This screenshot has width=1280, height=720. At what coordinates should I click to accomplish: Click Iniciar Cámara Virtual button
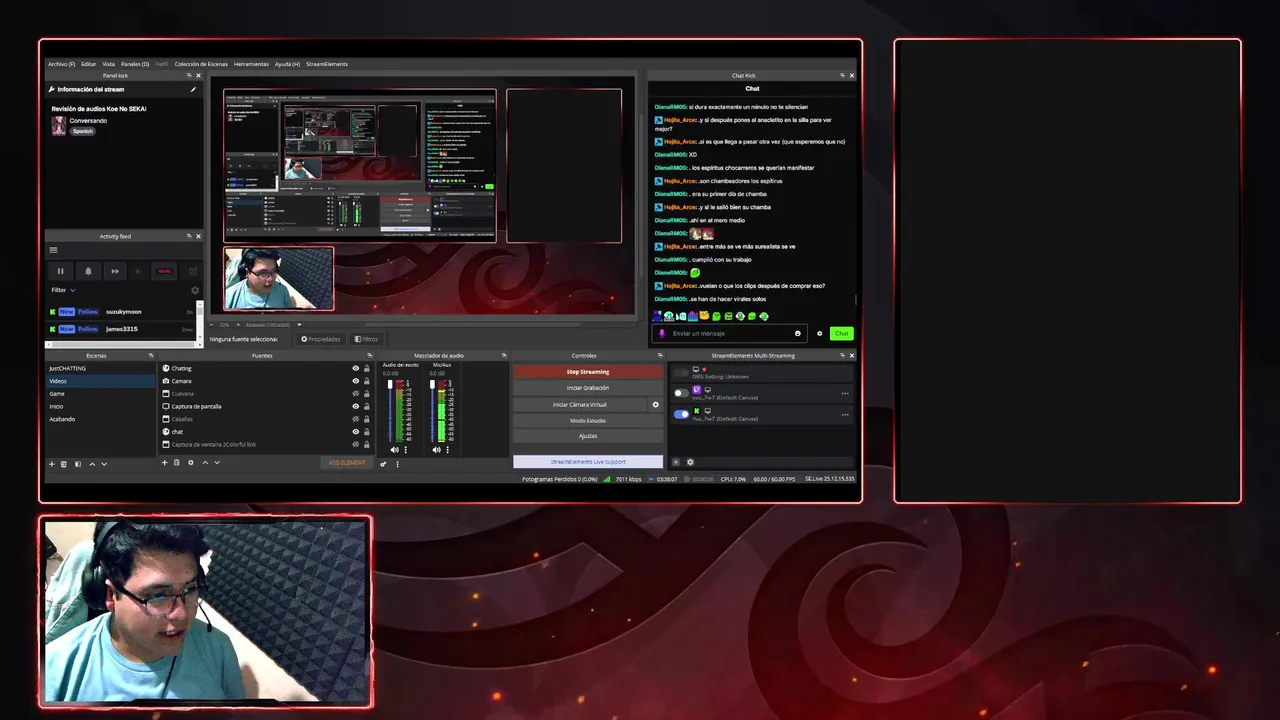[580, 405]
